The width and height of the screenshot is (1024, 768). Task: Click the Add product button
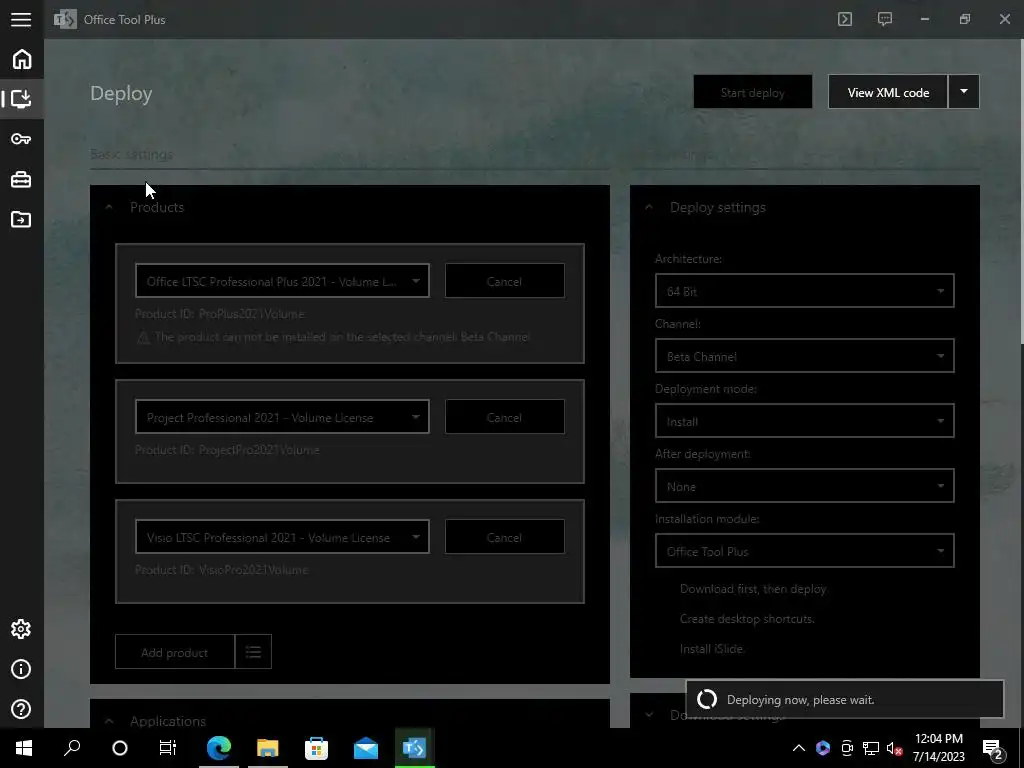[175, 652]
